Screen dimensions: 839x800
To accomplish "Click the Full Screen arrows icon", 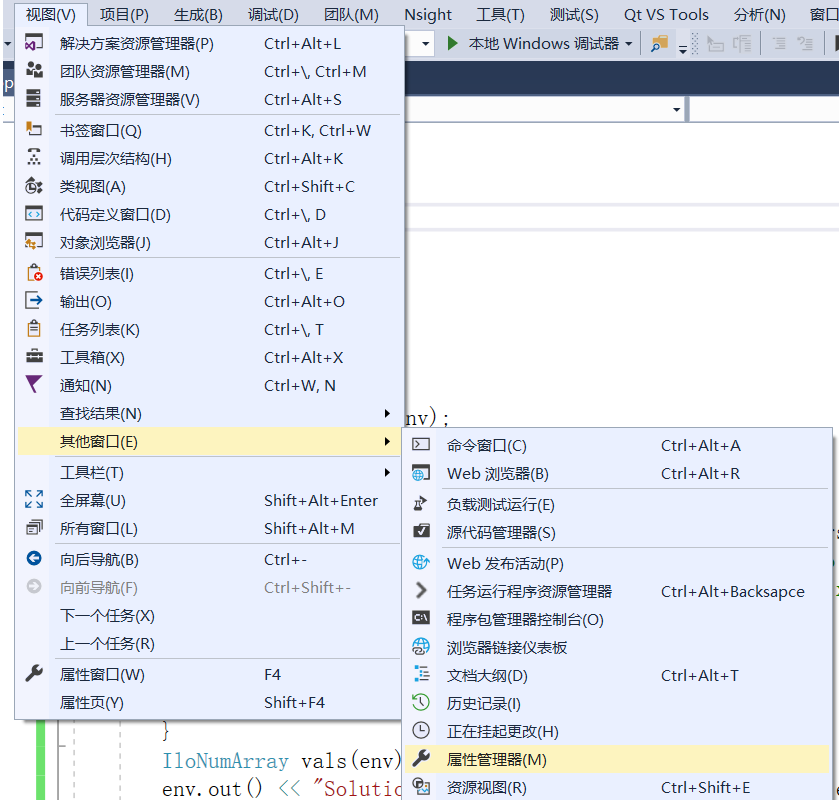I will 34,499.
